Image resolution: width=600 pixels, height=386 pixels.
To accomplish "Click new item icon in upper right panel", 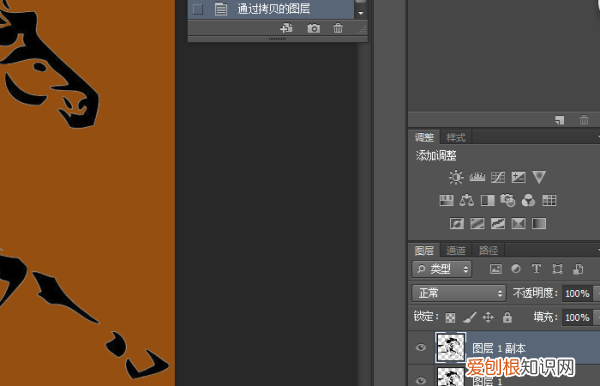I will pos(559,120).
